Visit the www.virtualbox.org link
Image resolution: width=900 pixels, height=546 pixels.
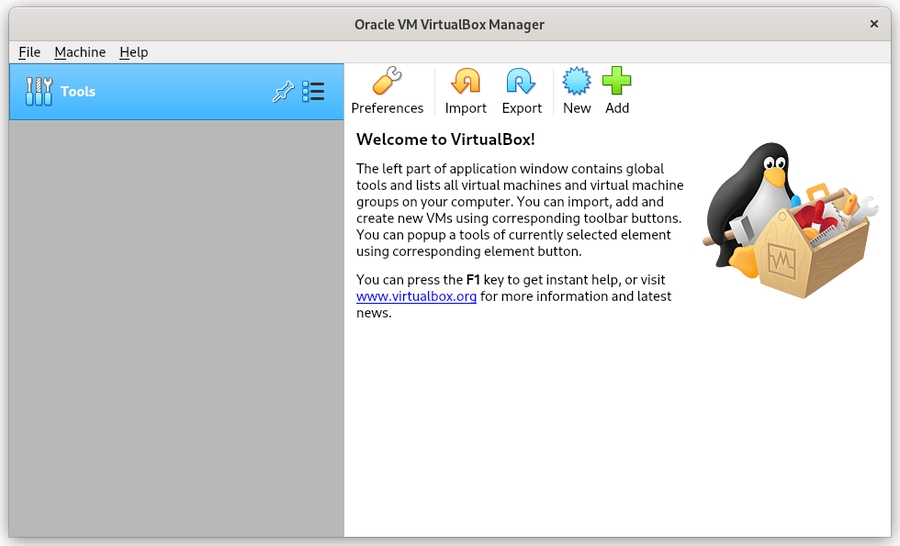tap(416, 296)
